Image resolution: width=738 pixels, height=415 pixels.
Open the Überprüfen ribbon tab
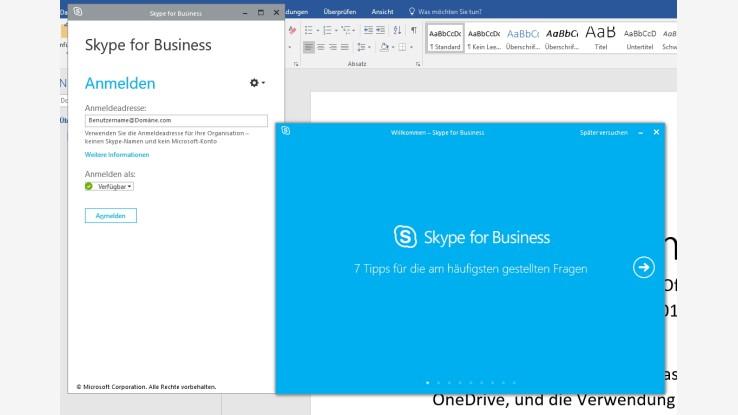[340, 11]
